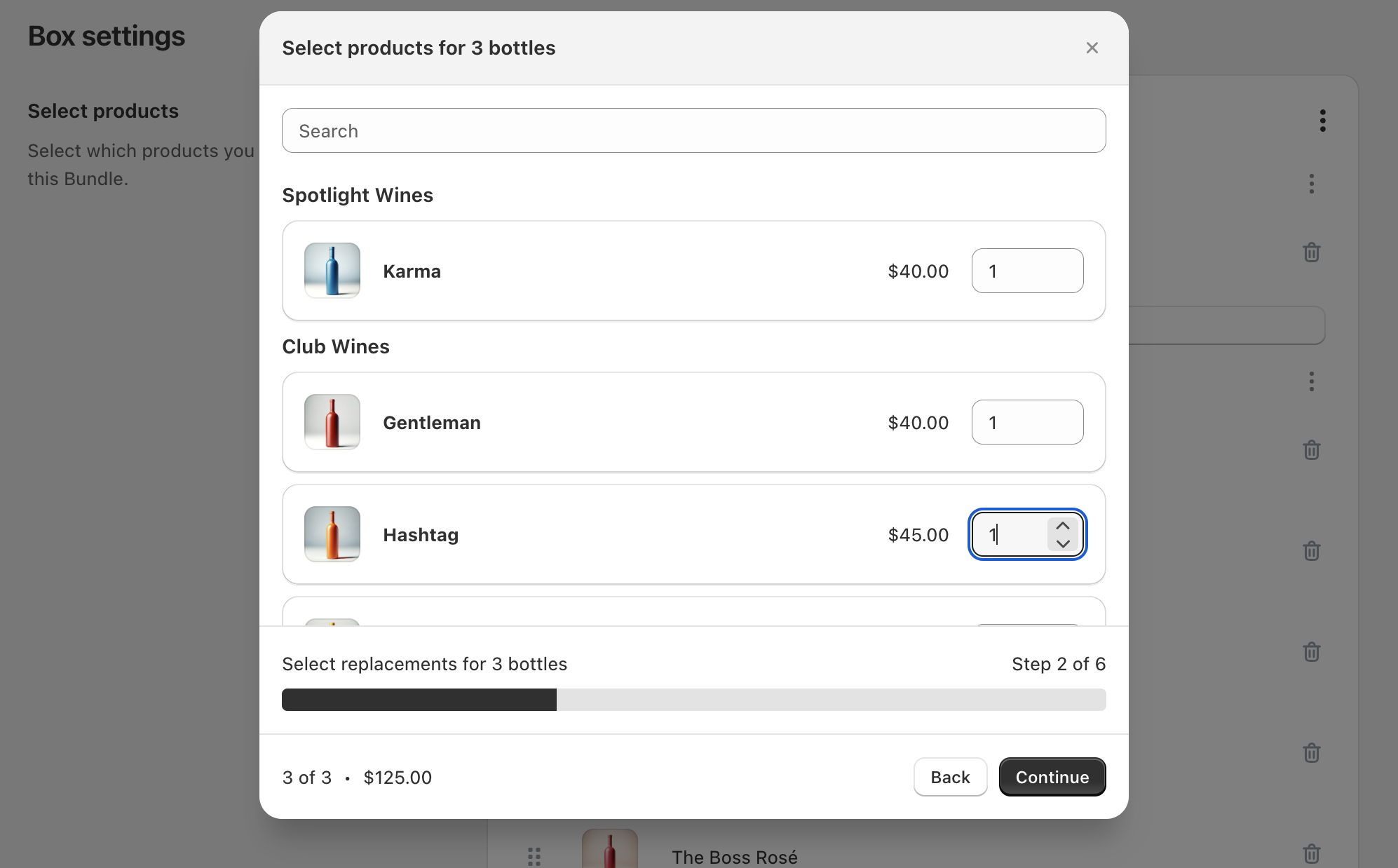Select the Hashtag product name
The height and width of the screenshot is (868, 1398).
pos(421,535)
